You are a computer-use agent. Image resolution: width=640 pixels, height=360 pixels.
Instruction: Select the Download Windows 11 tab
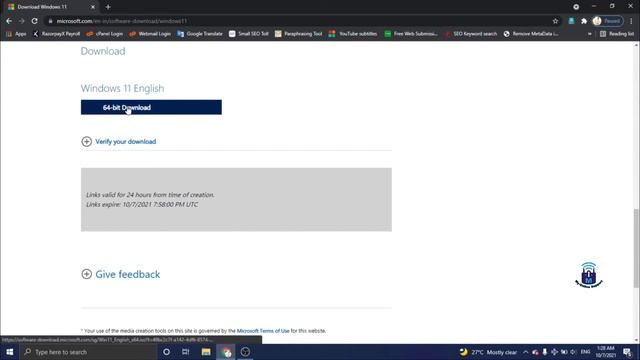point(51,7)
